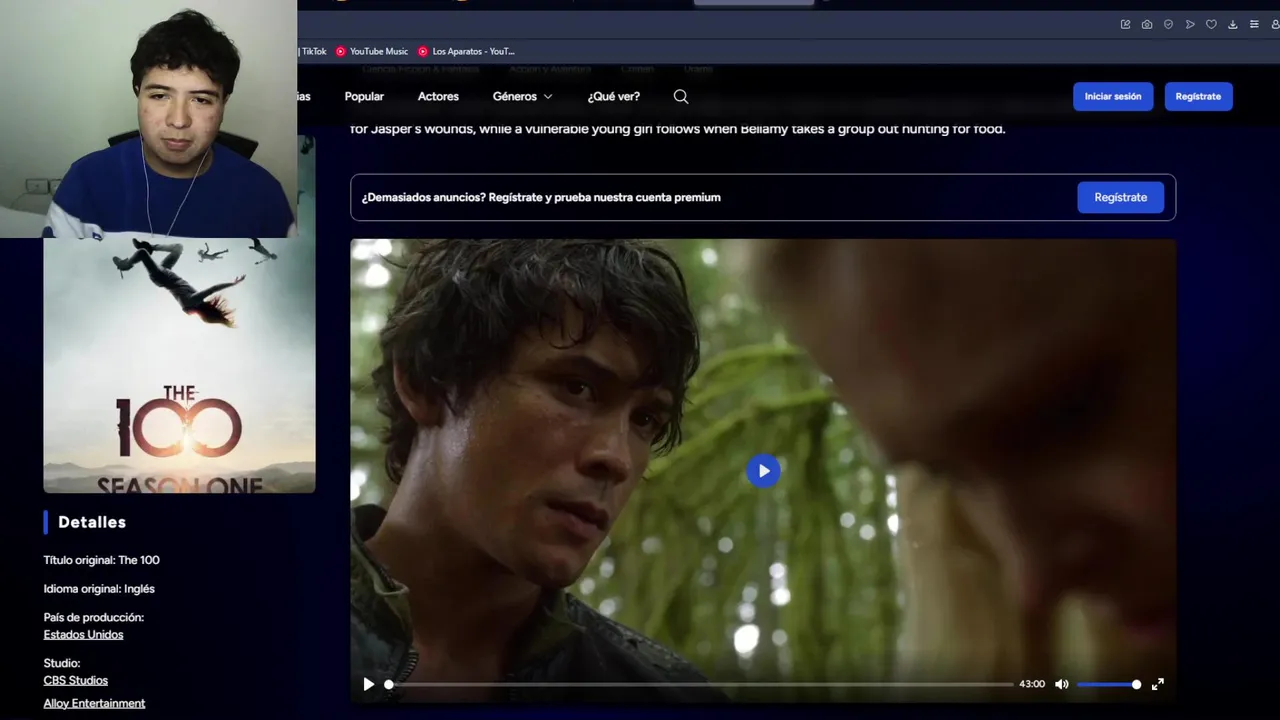The image size is (1280, 720).
Task: Adjust the player volume slider
Action: [1108, 684]
